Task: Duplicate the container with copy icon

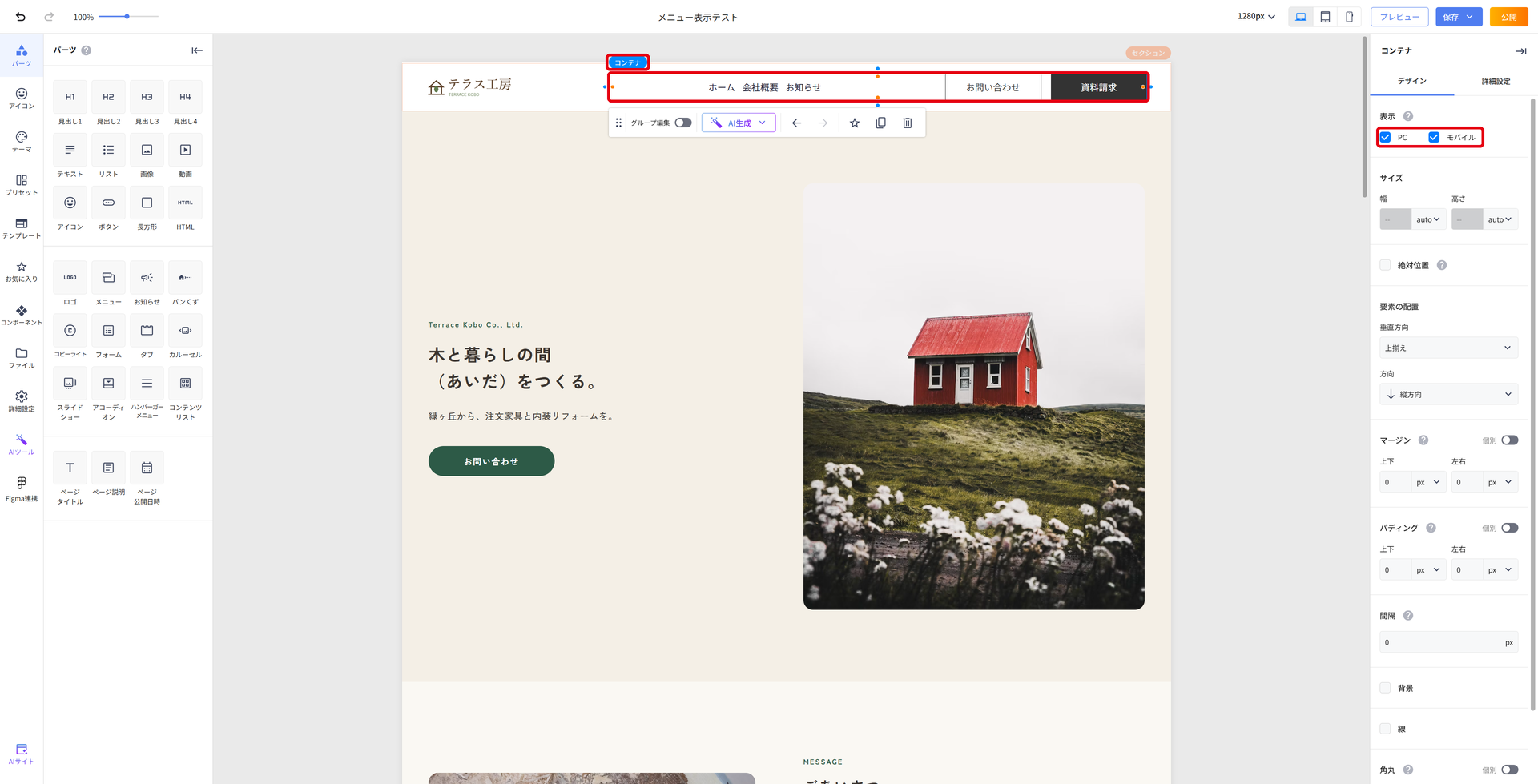Action: tap(881, 123)
